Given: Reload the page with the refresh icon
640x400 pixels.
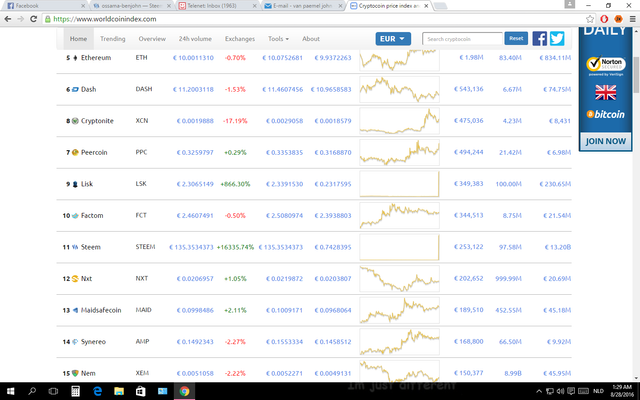Looking at the screenshot, I should click(x=33, y=19).
